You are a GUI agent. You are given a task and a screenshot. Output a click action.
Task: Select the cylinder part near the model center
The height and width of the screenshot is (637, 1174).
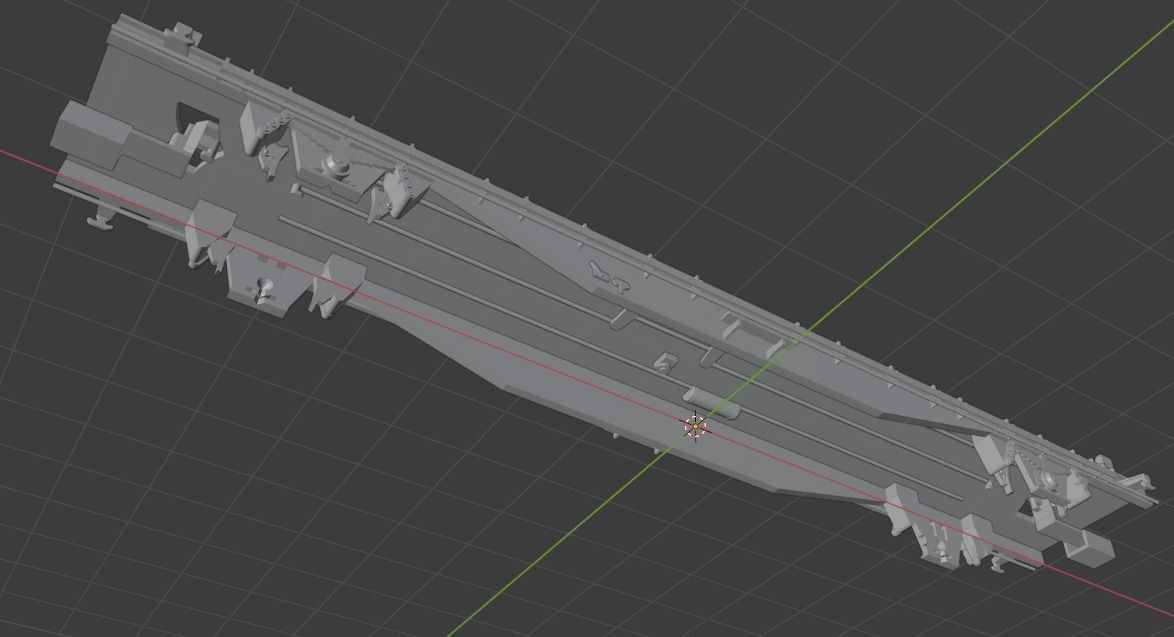click(x=711, y=402)
